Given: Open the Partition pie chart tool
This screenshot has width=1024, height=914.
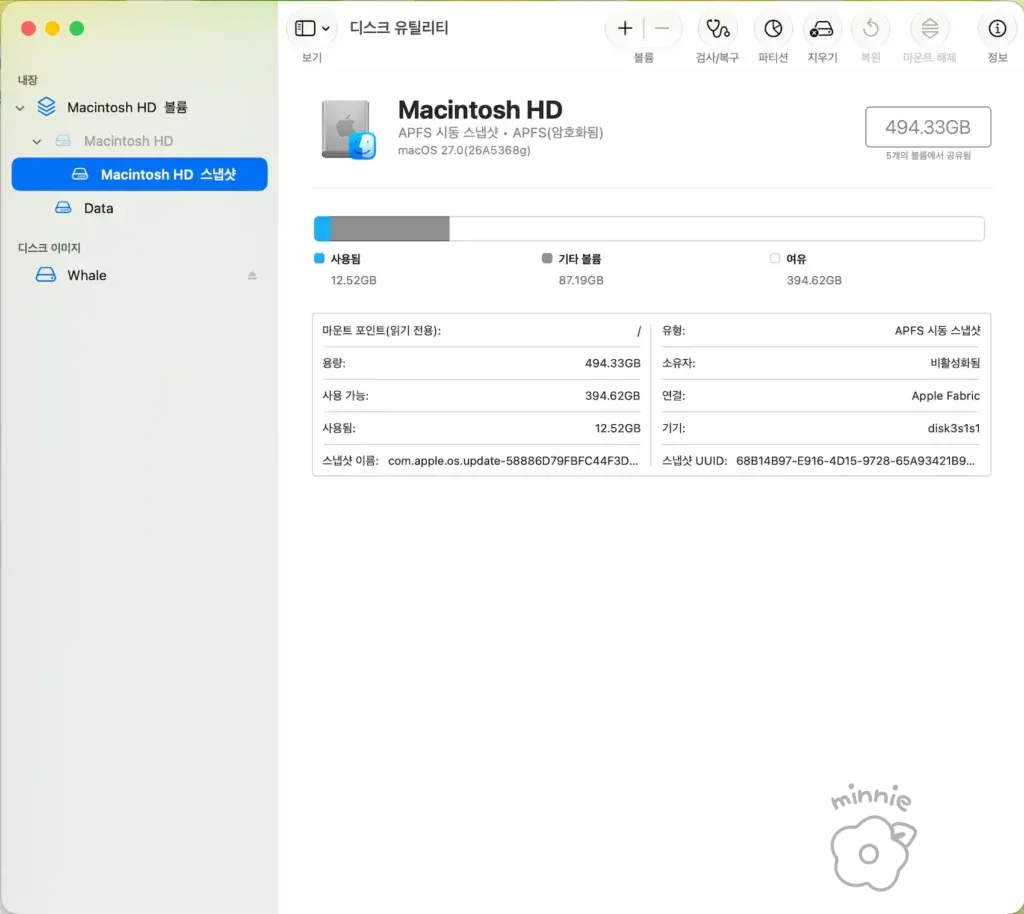Looking at the screenshot, I should pos(773,29).
